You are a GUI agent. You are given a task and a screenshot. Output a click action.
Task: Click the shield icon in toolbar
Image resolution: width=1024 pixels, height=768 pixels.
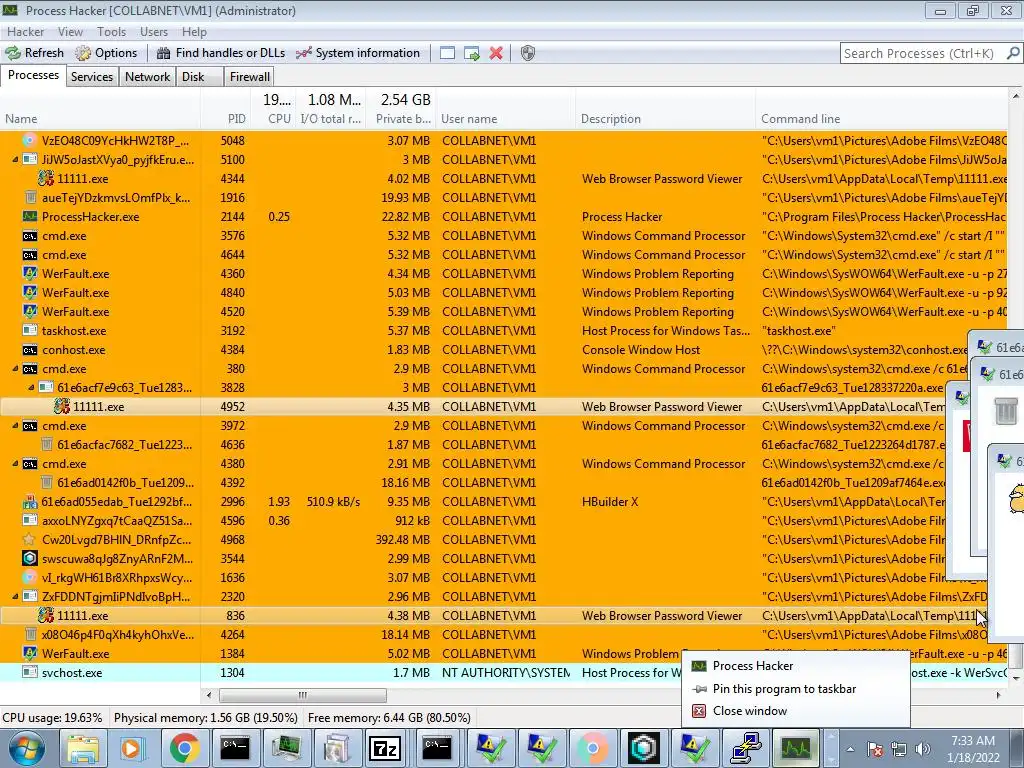pos(528,53)
